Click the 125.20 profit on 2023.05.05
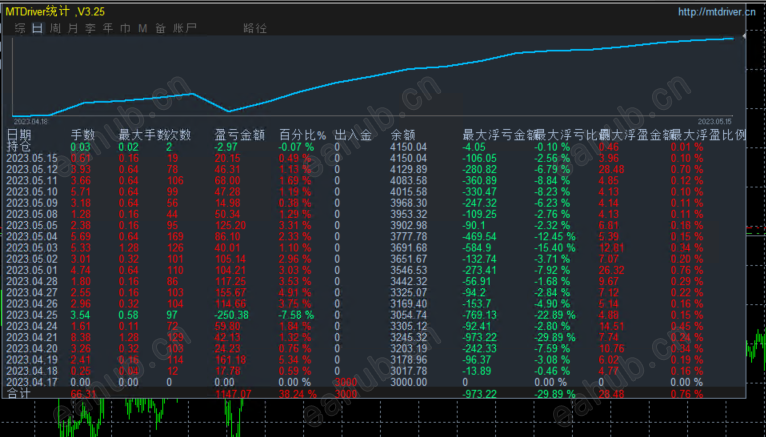The width and height of the screenshot is (766, 437). (230, 226)
